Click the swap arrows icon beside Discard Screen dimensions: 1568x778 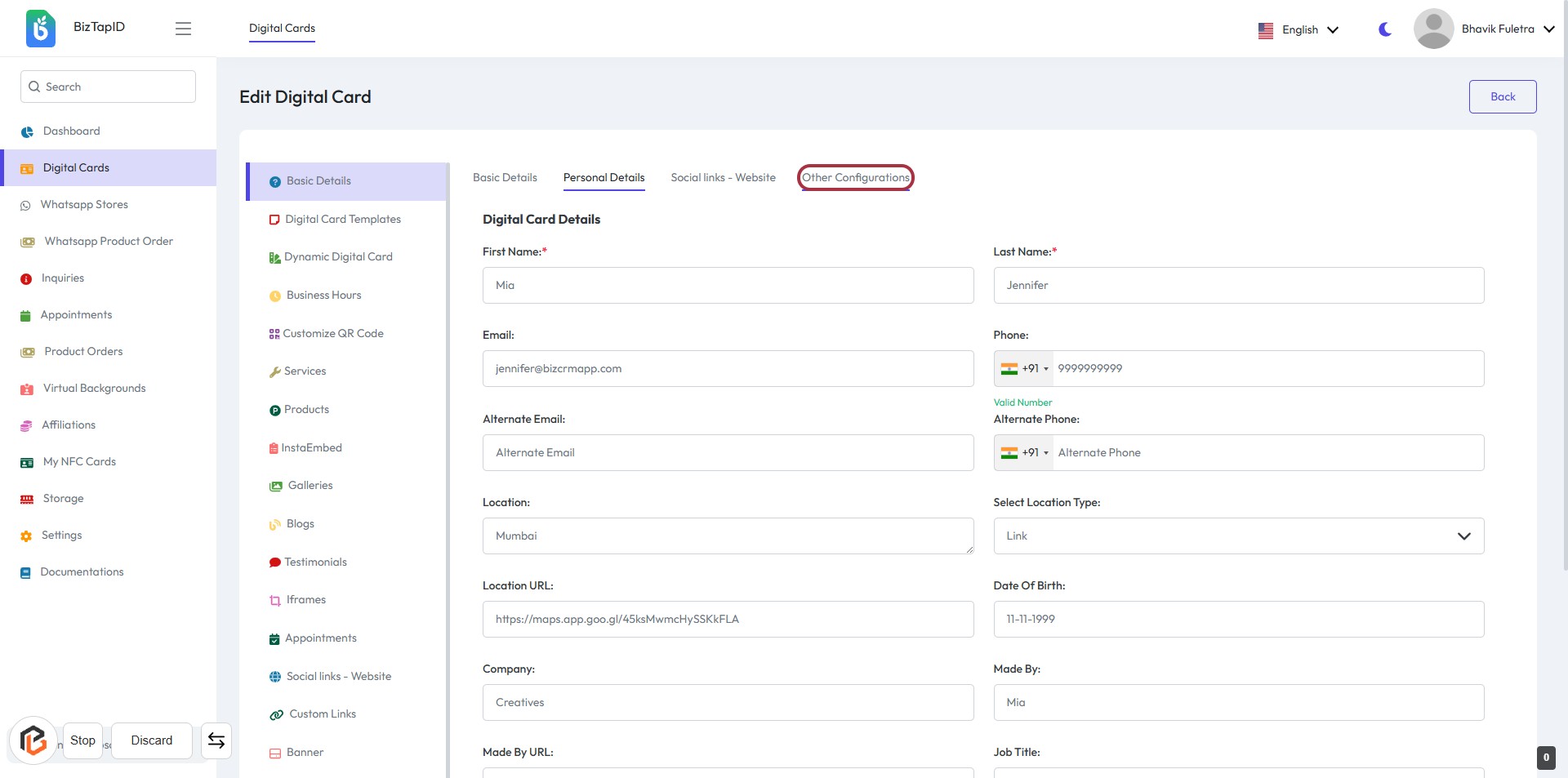pos(216,740)
